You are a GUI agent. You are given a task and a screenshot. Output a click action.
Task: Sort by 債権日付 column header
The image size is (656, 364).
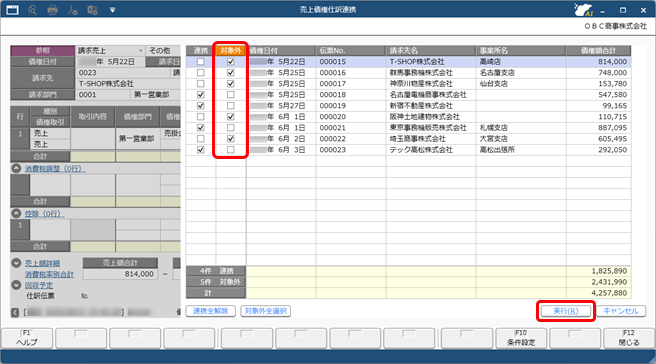tap(281, 51)
